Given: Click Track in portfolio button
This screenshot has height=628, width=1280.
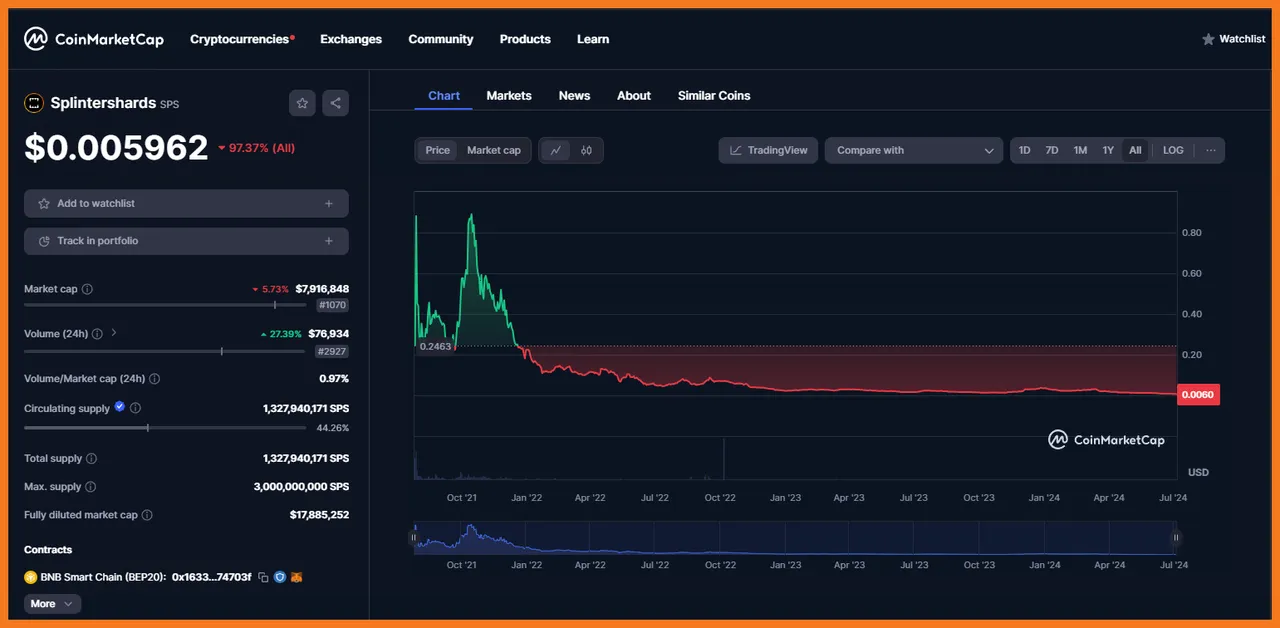Looking at the screenshot, I should coord(186,241).
